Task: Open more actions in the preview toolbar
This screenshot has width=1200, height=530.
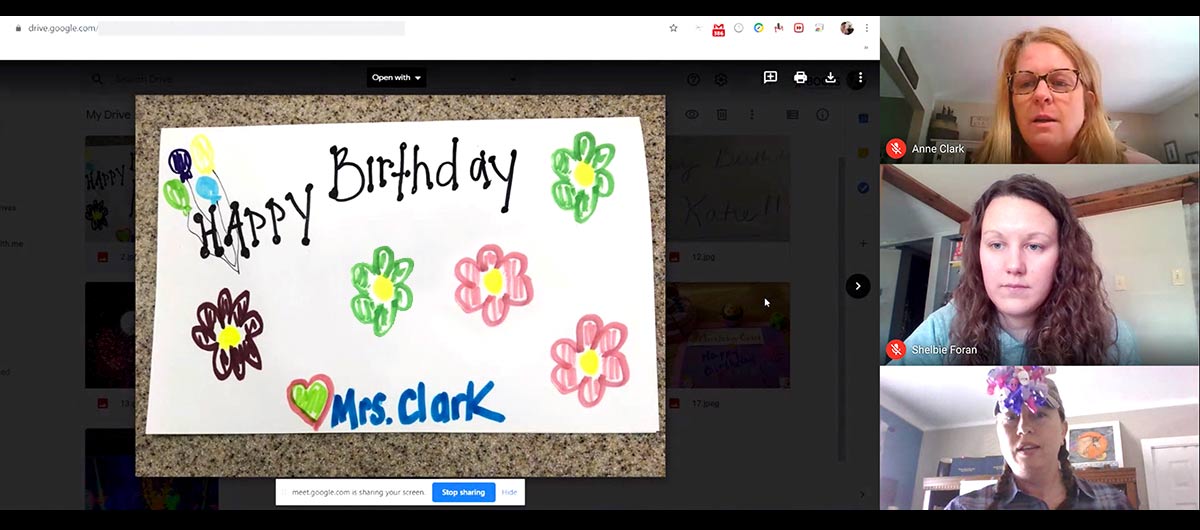Action: pos(860,78)
